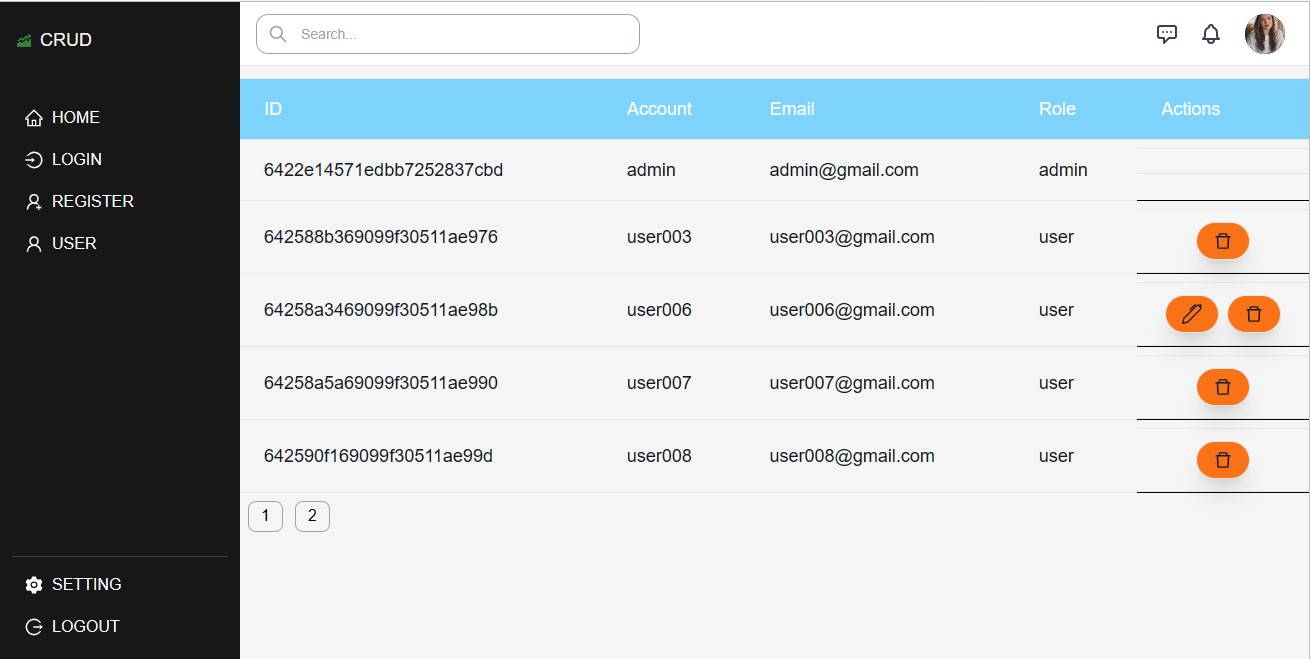Go to HOME in sidebar
The width and height of the screenshot is (1310, 659).
click(76, 118)
